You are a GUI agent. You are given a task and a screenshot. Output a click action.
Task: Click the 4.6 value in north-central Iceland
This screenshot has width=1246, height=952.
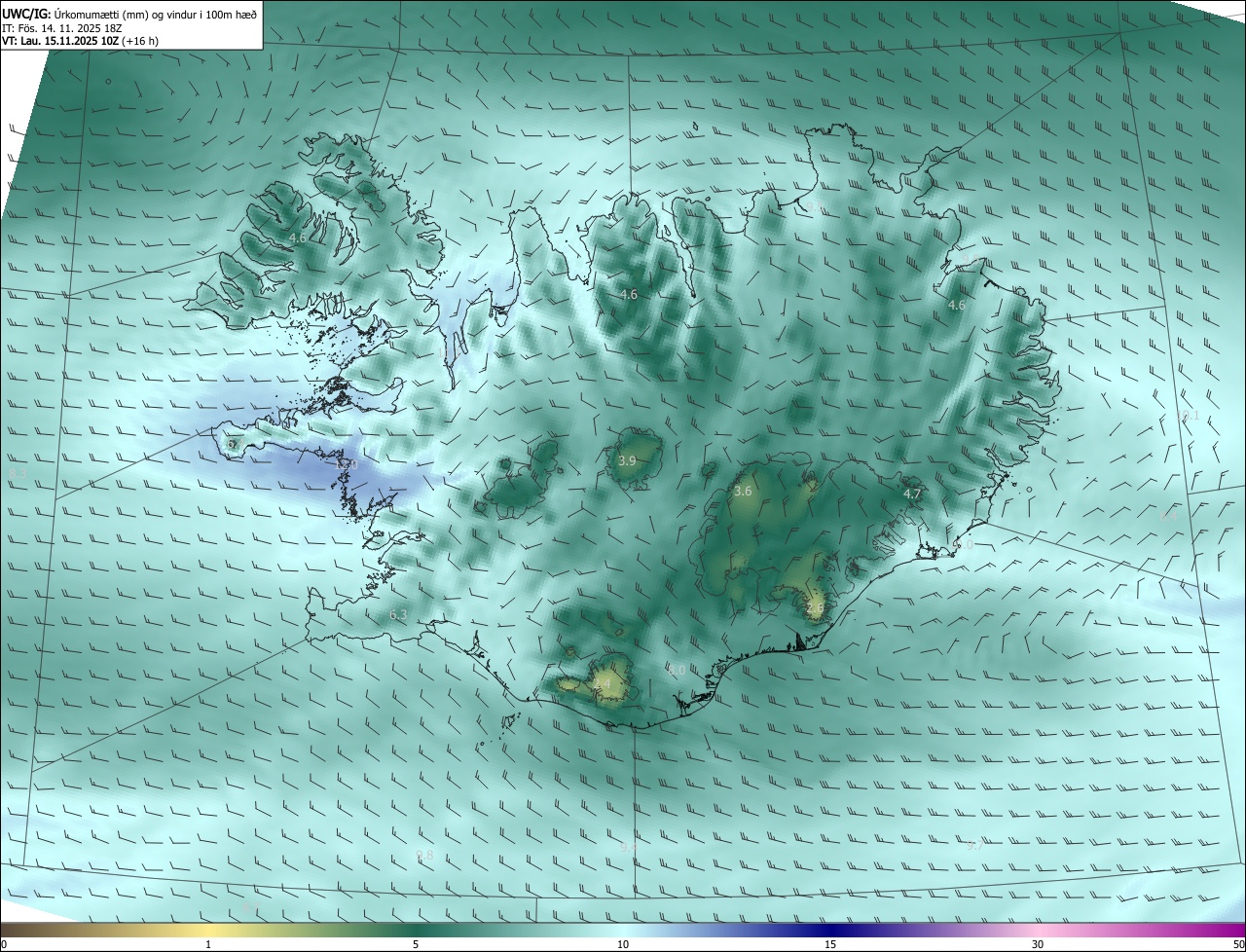click(629, 294)
